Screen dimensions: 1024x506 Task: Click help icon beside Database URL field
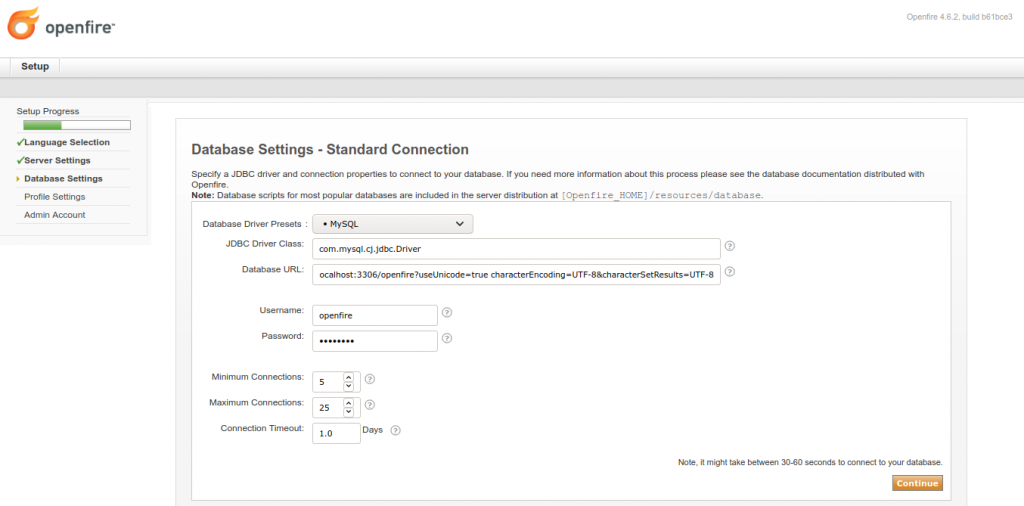click(x=730, y=271)
